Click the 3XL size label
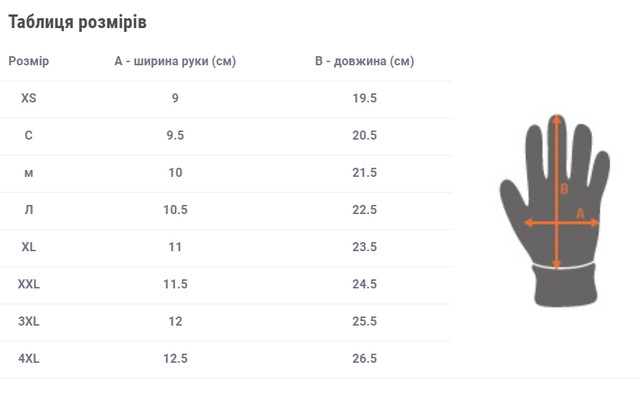The image size is (640, 400). pos(29,321)
